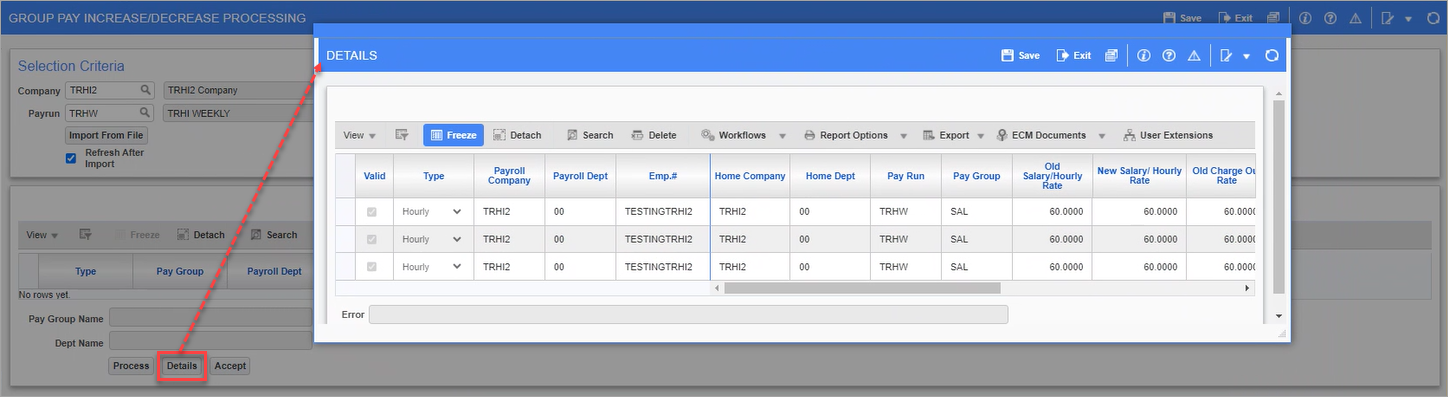
Task: Click Save in the Group Pay Increase window
Action: click(1182, 18)
